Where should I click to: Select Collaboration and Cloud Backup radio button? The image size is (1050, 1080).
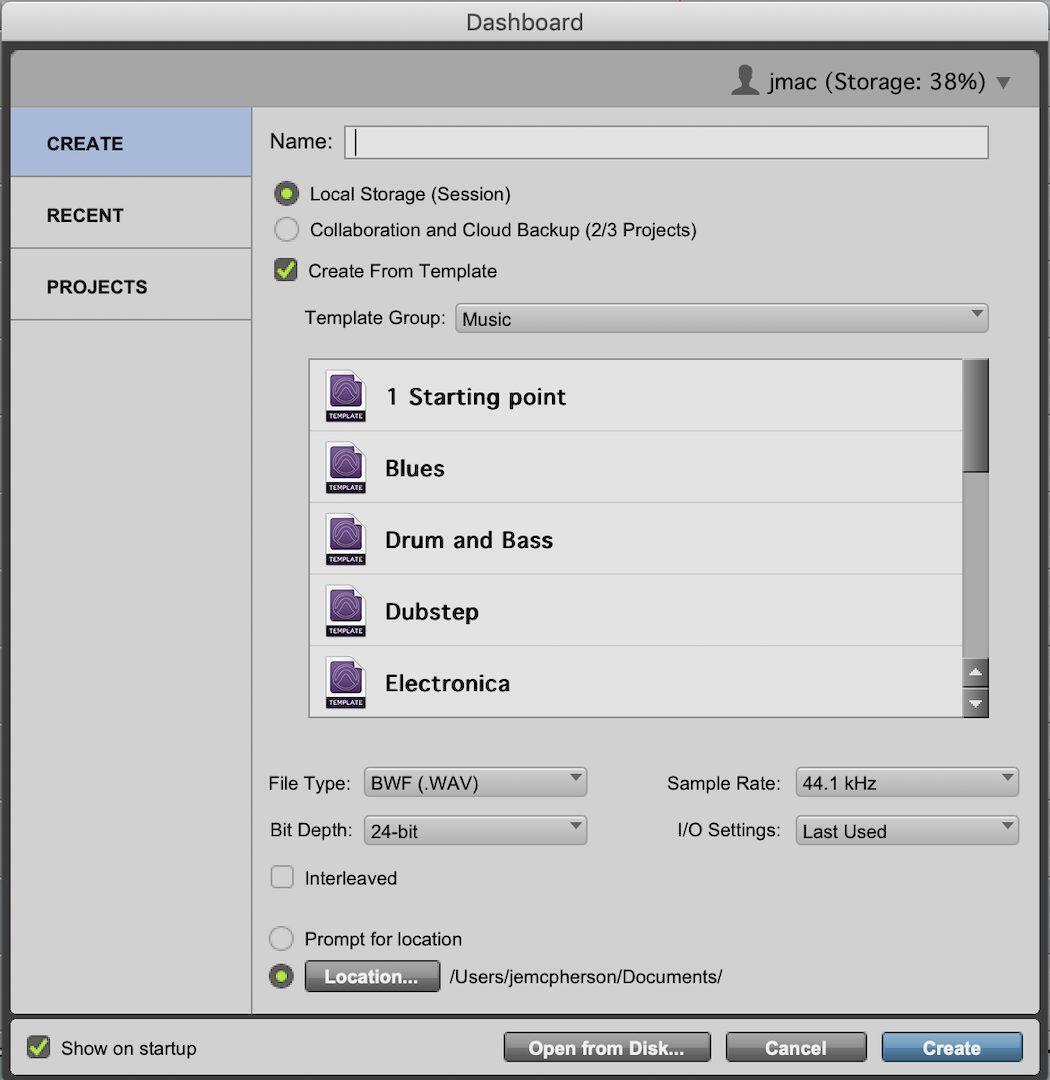click(287, 230)
